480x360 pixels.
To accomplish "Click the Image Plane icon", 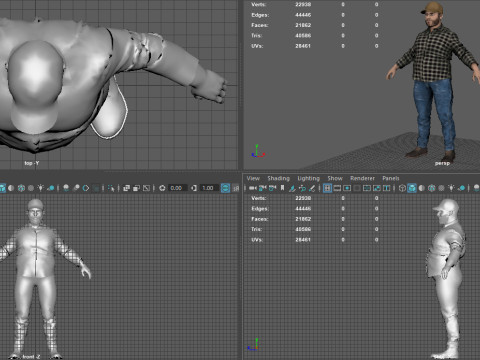I will pyautogui.click(x=292, y=188).
